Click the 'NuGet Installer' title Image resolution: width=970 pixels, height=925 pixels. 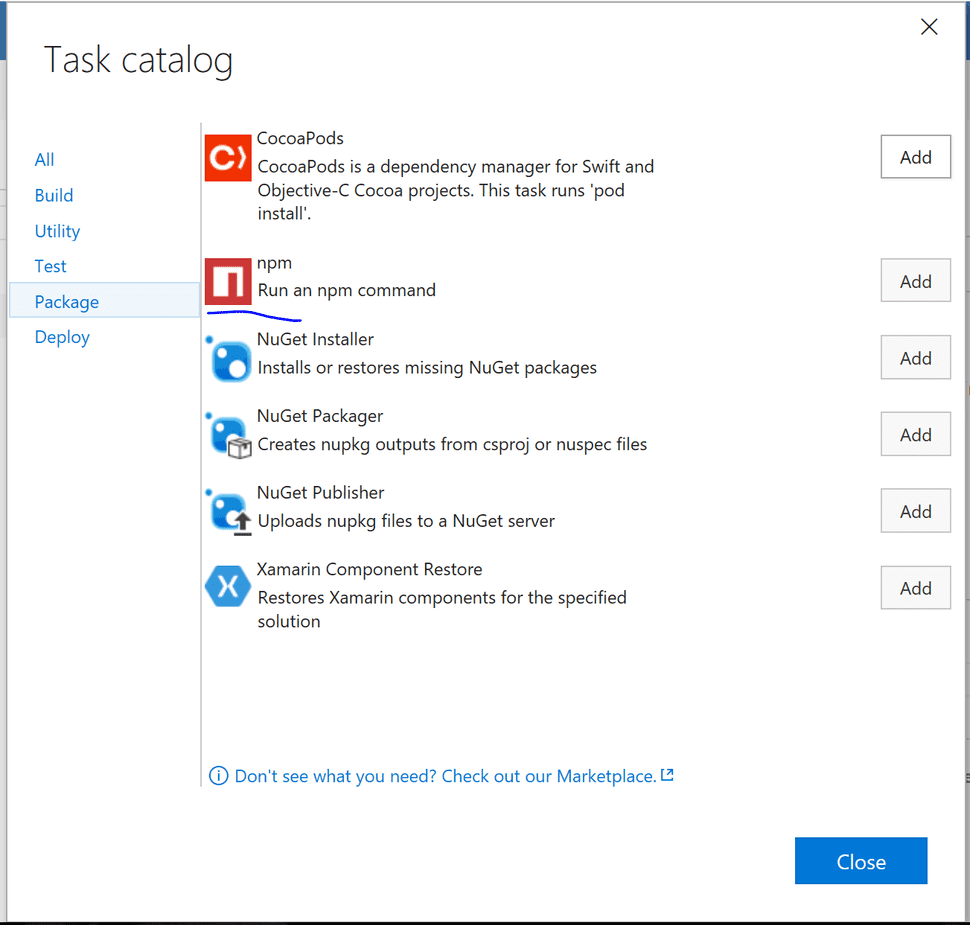click(x=315, y=339)
